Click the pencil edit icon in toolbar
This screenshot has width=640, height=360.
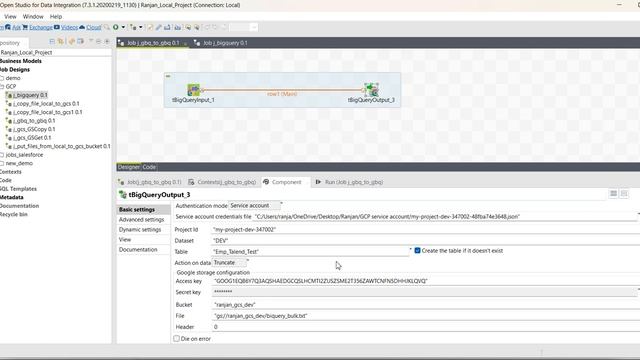point(159,27)
